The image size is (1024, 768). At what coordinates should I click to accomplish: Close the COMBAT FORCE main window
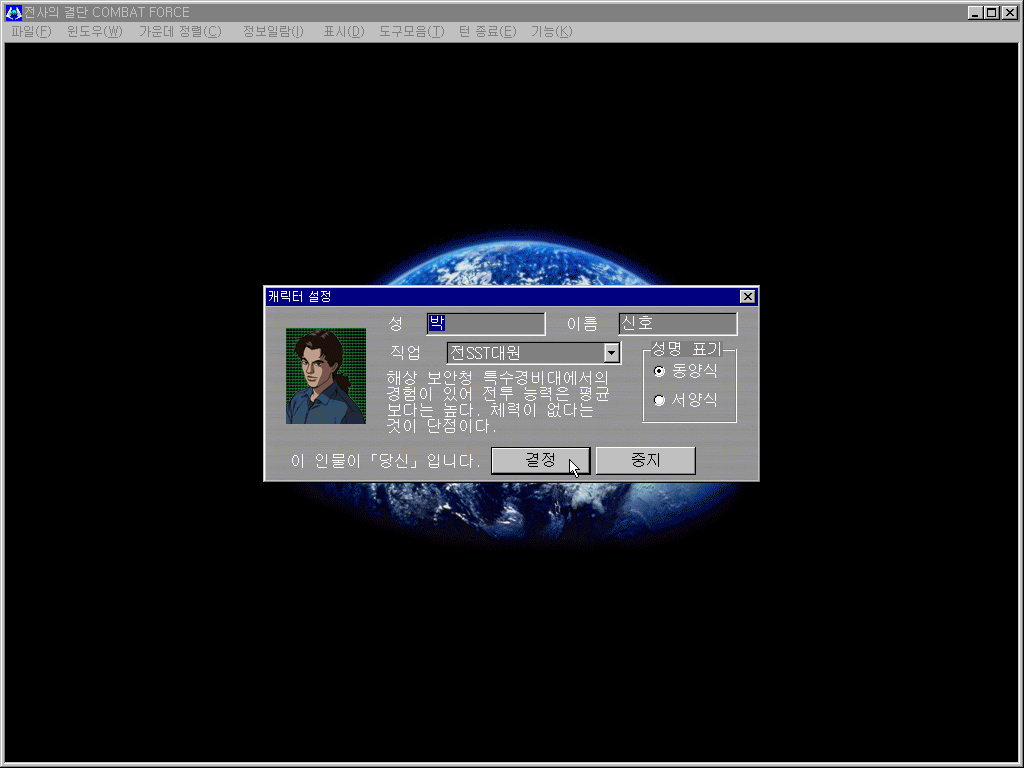tap(1009, 12)
